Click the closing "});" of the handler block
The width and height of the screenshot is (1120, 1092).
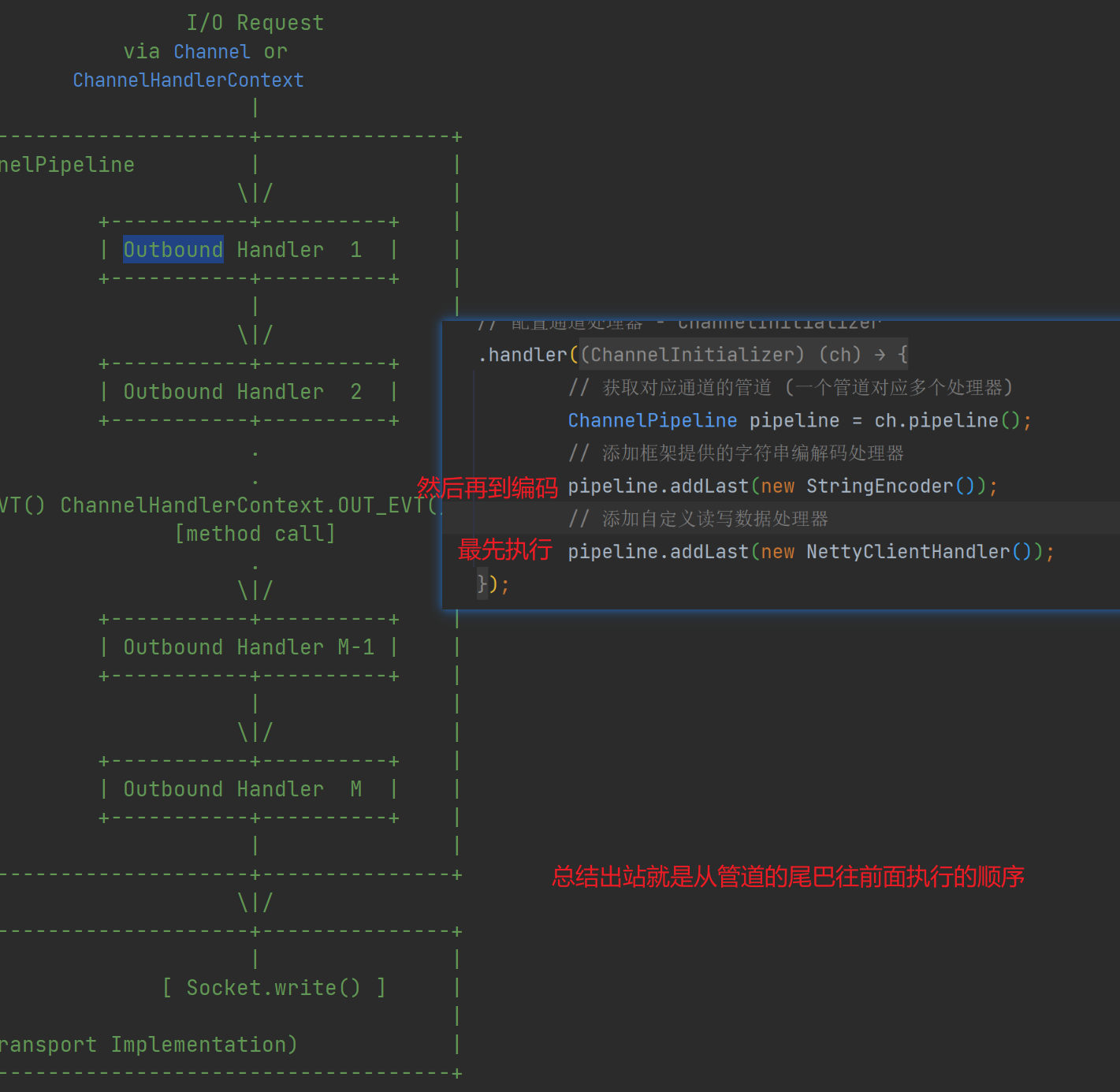493,584
